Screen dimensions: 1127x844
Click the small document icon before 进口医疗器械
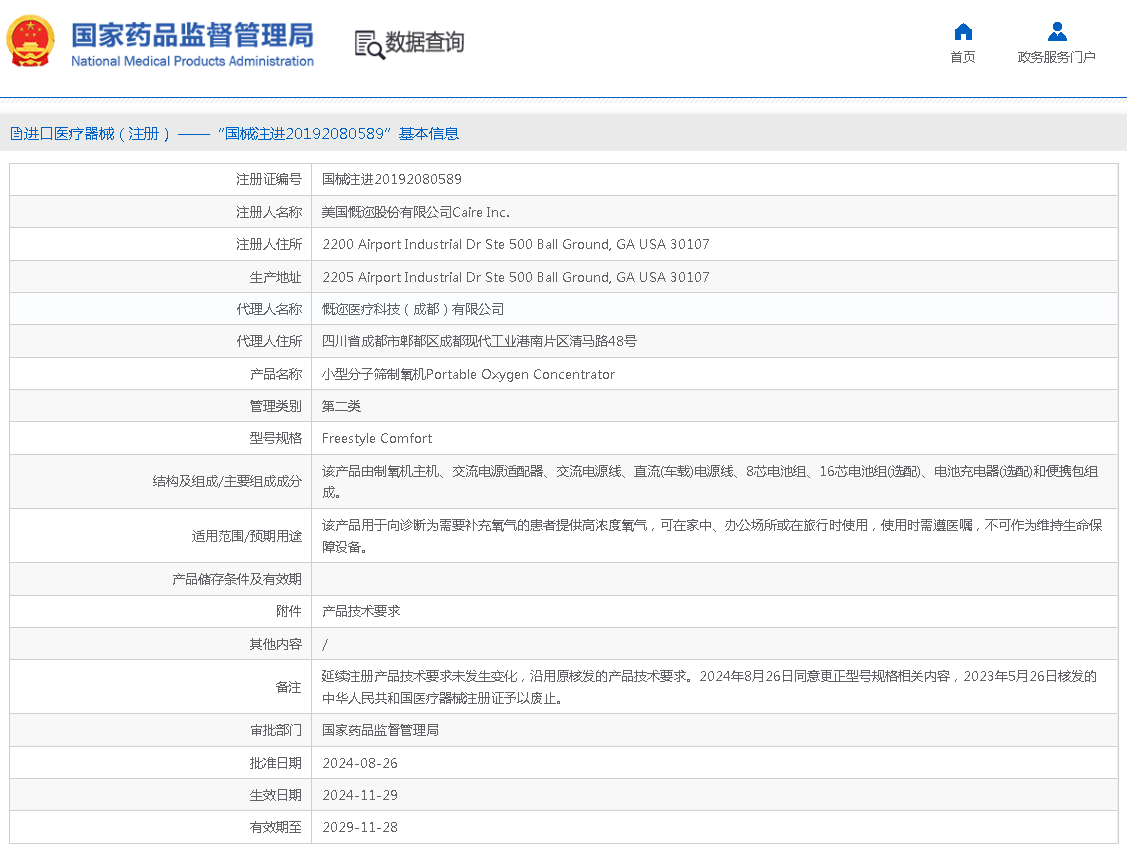[x=15, y=134]
